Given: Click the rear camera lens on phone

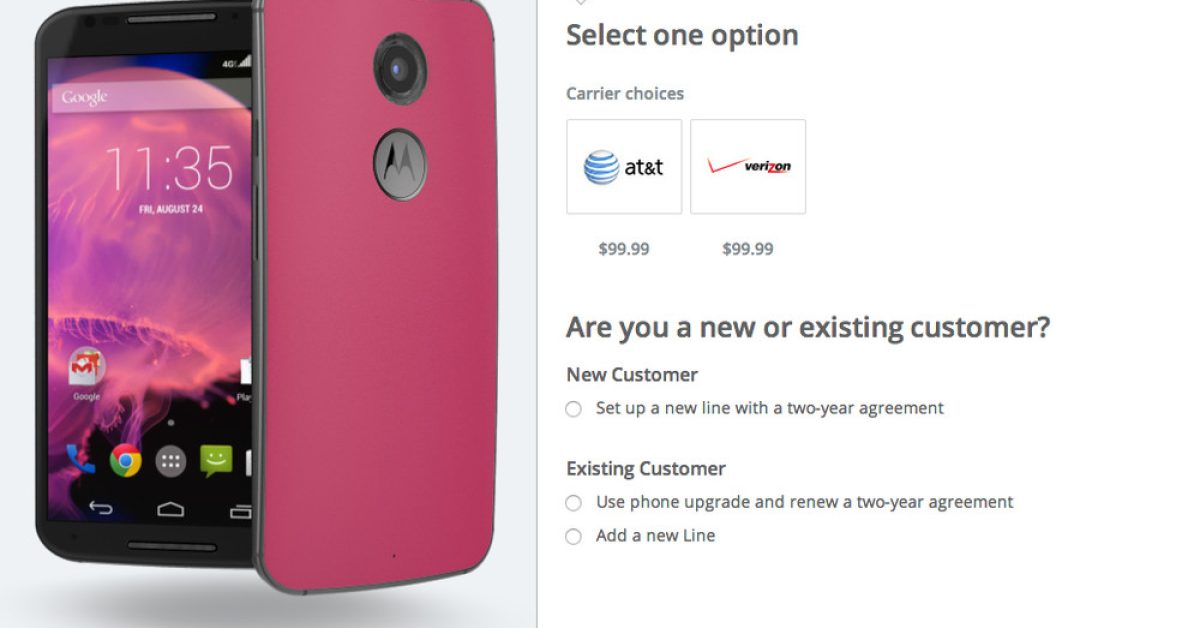Looking at the screenshot, I should (400, 68).
